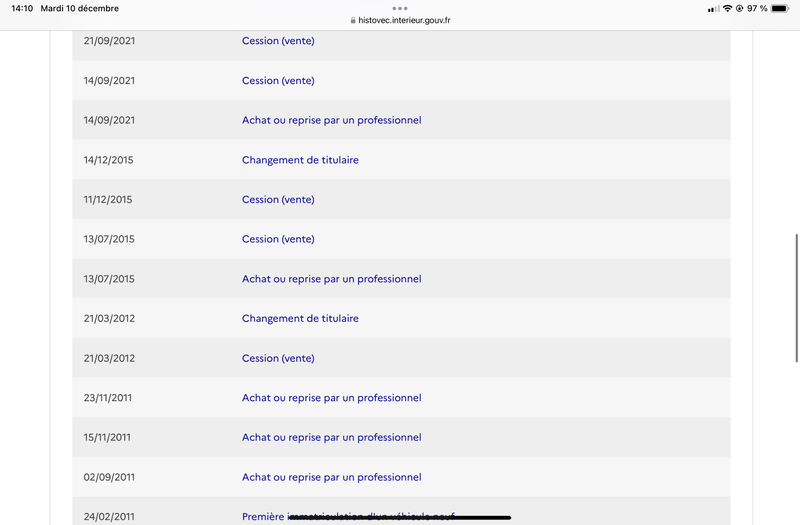Viewport: 800px width, 525px height.
Task: Open the Changement de titulaire entry dated 21/03/2012
Action: point(300,318)
